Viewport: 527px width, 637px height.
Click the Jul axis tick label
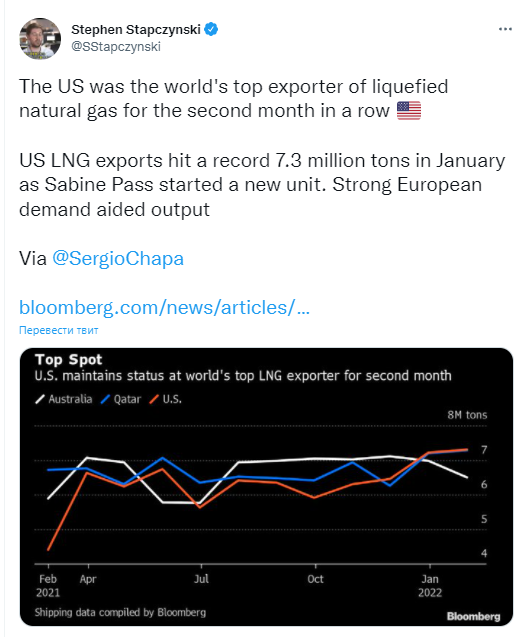pos(201,579)
